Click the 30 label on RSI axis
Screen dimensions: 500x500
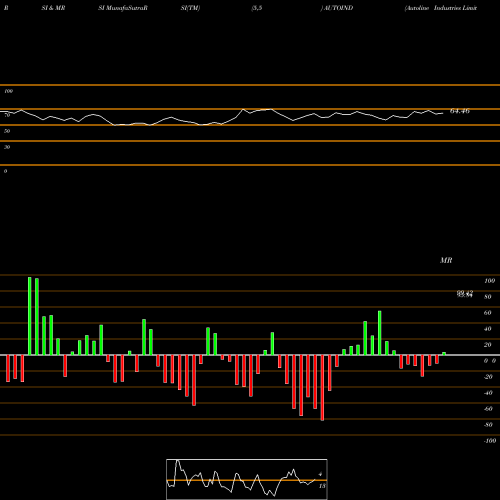pyautogui.click(x=7, y=147)
